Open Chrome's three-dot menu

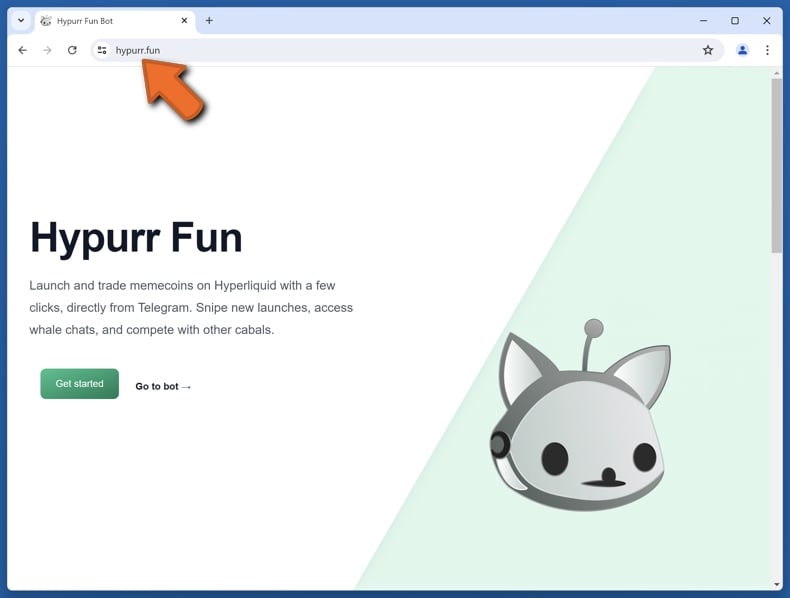point(767,50)
